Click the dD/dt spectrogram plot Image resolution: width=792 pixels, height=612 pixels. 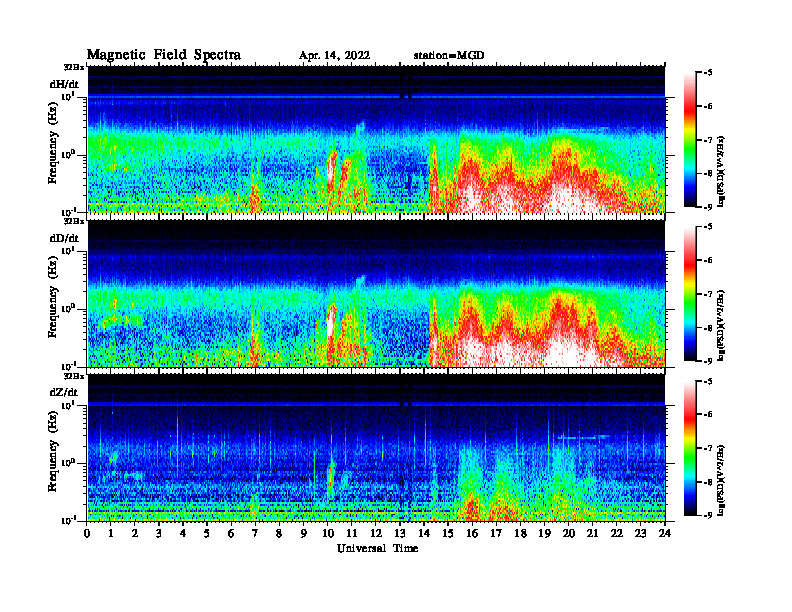point(376,293)
